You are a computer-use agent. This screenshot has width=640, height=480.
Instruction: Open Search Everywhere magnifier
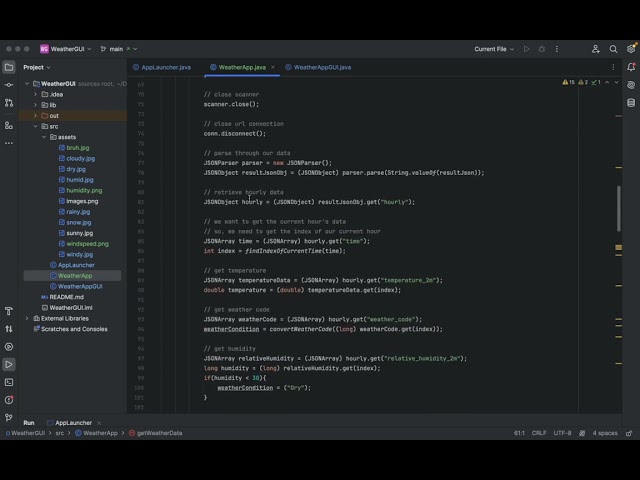(613, 49)
